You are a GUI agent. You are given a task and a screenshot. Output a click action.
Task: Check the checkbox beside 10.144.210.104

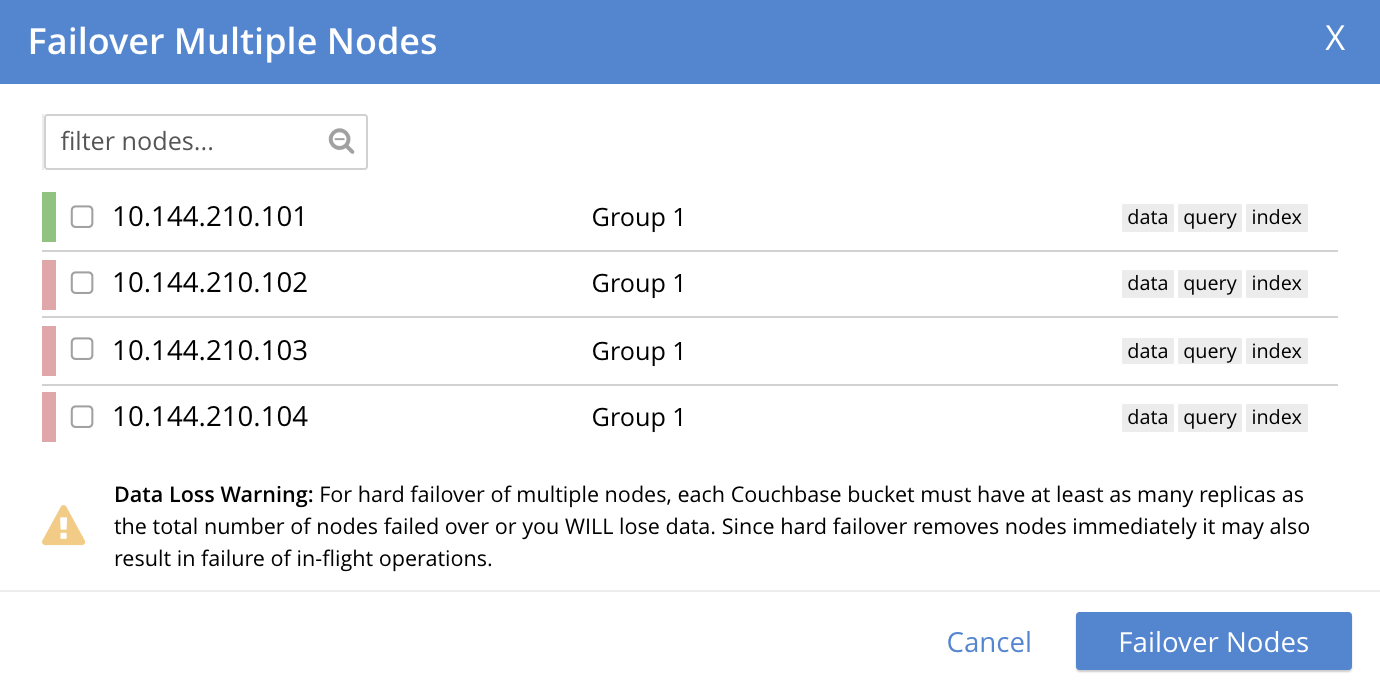[x=81, y=417]
